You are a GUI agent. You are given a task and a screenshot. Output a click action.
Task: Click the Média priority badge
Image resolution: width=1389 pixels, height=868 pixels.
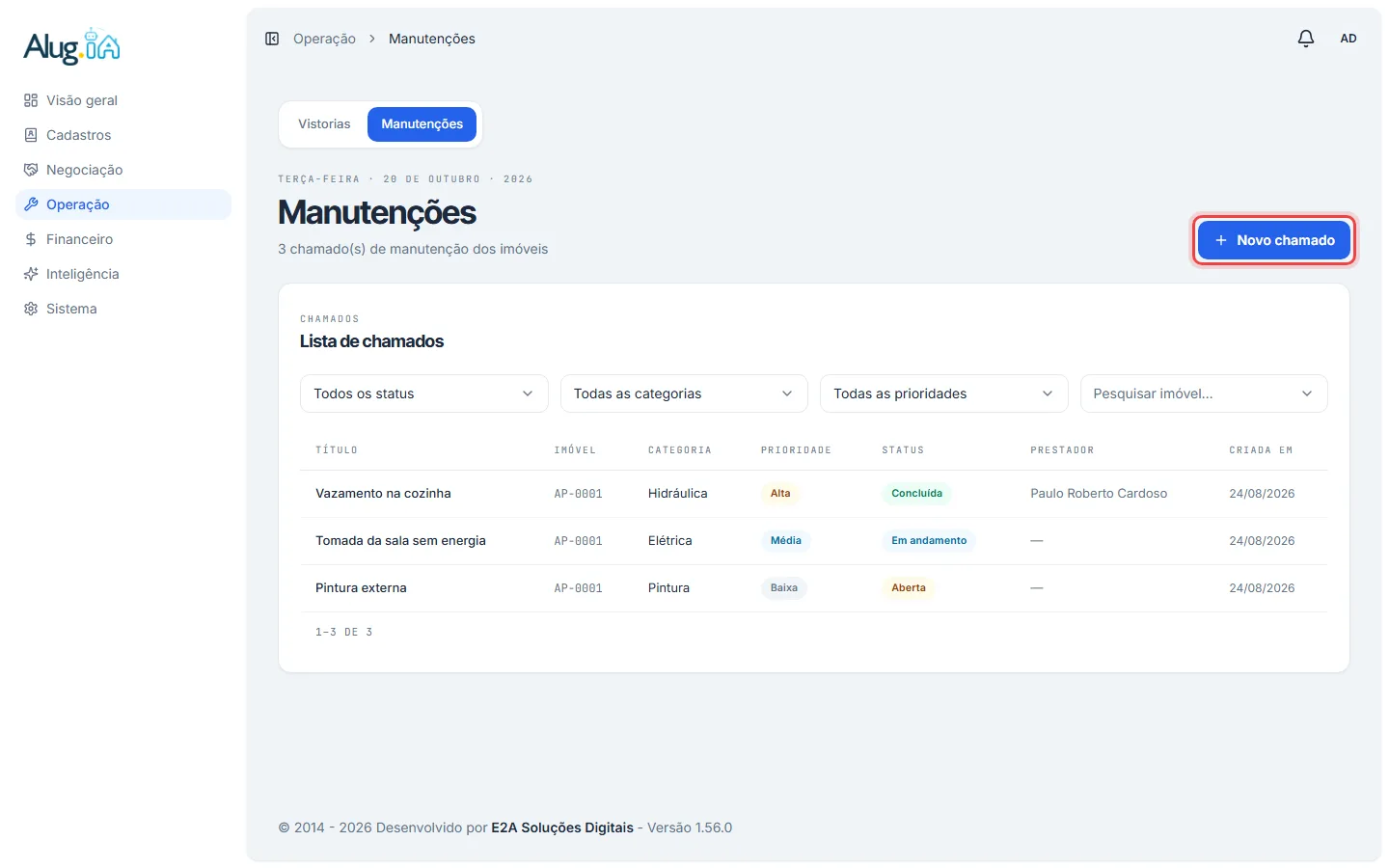[x=786, y=541]
